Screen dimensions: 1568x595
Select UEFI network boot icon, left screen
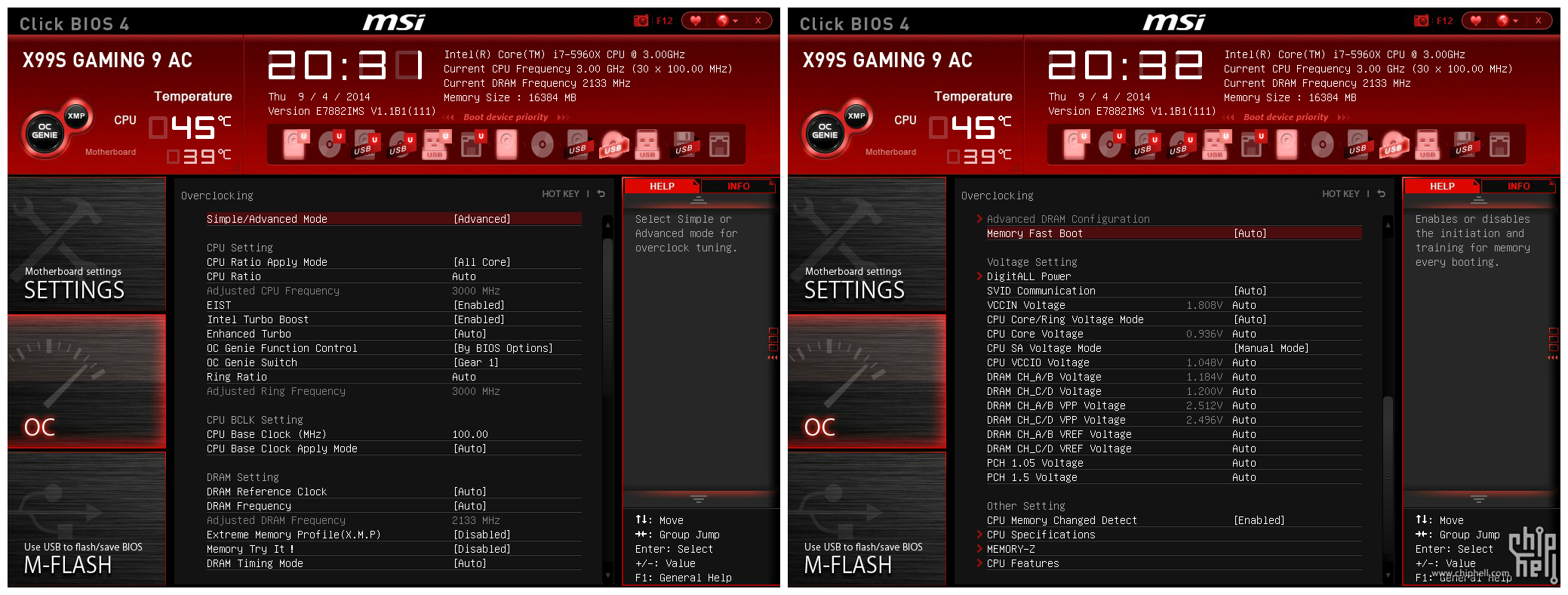pyautogui.click(x=472, y=144)
